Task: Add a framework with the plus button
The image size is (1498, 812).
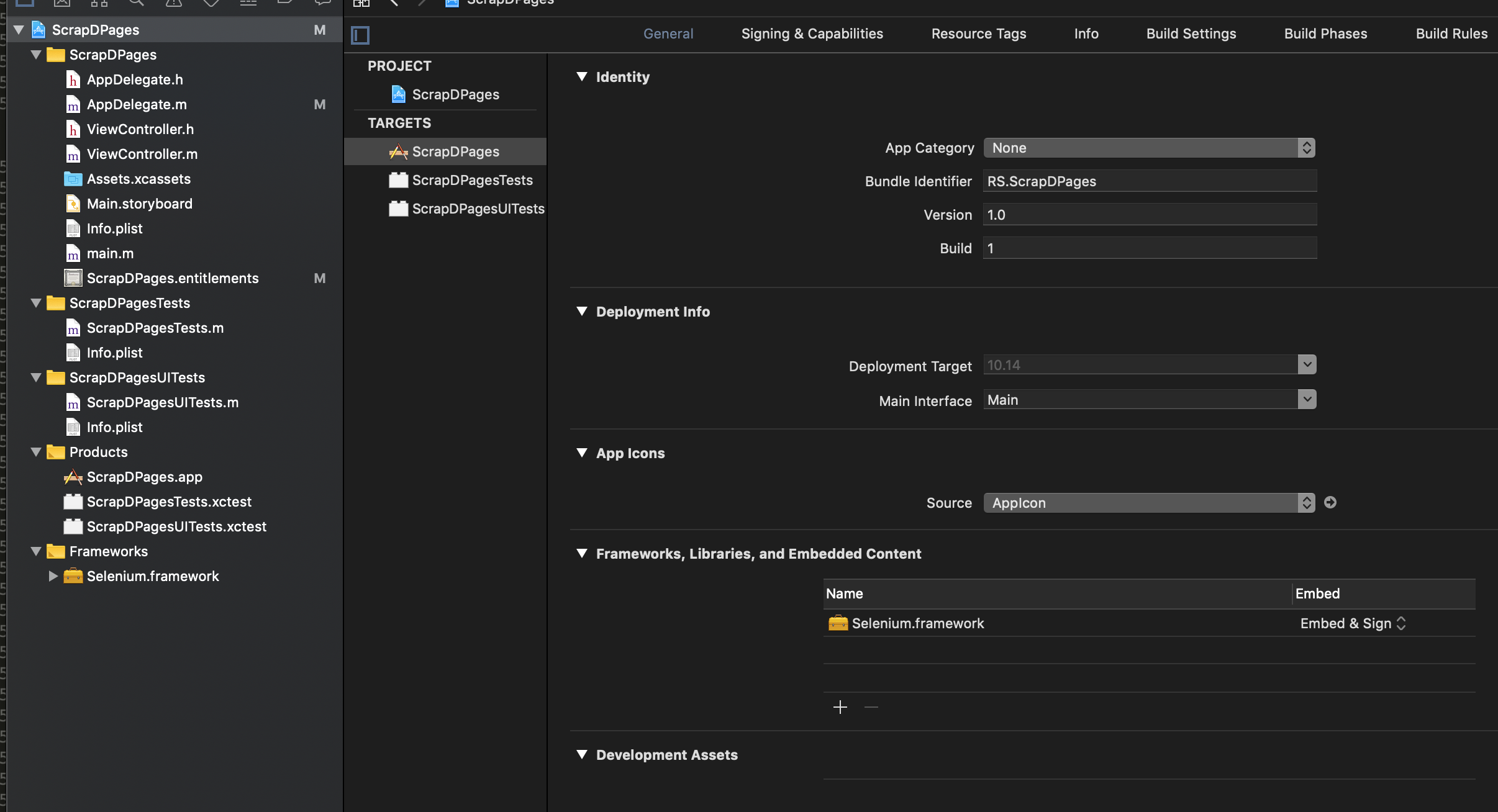Action: 840,707
